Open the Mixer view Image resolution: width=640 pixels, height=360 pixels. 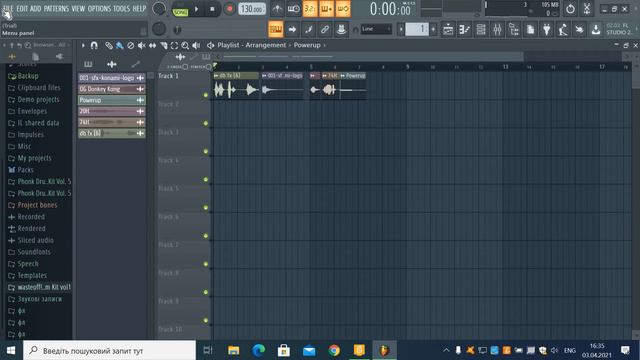[x=497, y=29]
